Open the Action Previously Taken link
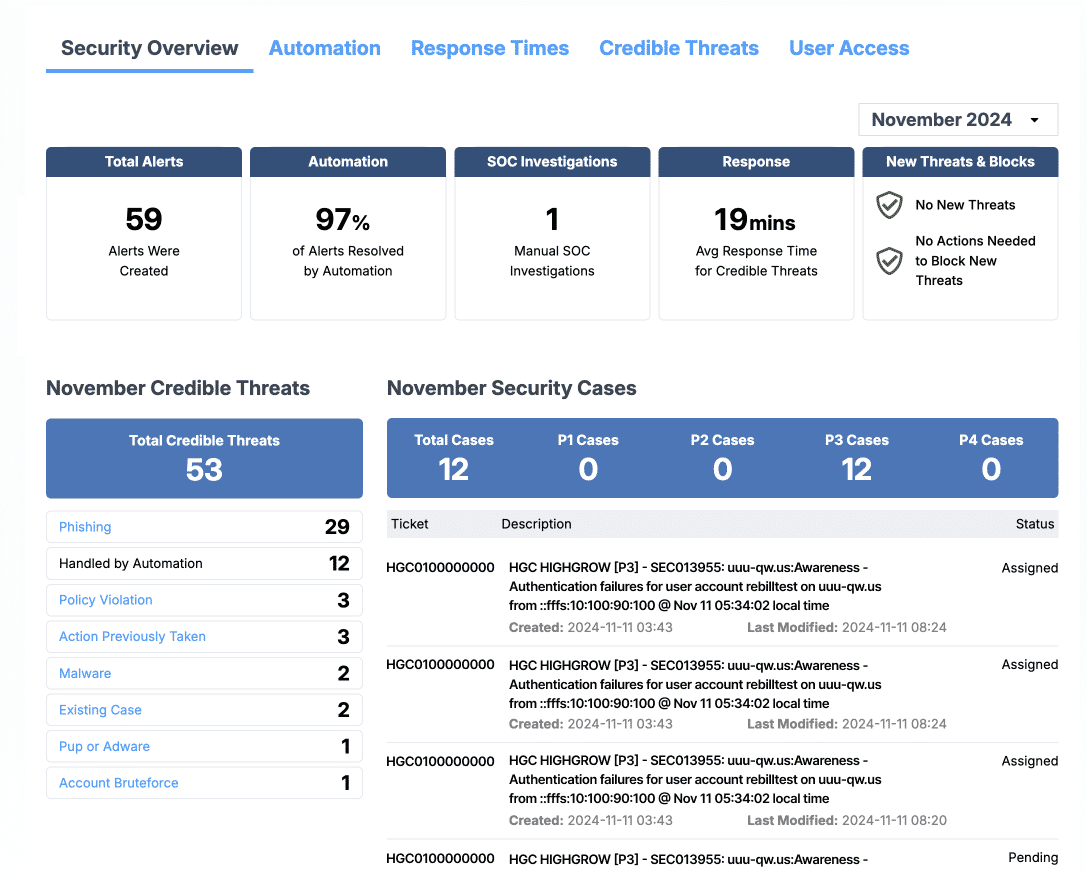 pyautogui.click(x=132, y=637)
